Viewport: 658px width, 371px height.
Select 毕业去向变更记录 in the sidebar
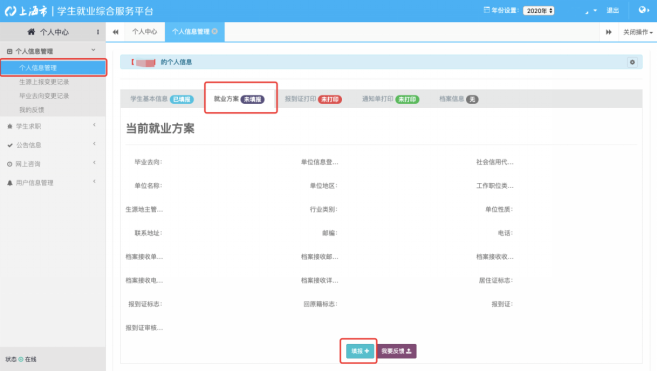(x=44, y=96)
